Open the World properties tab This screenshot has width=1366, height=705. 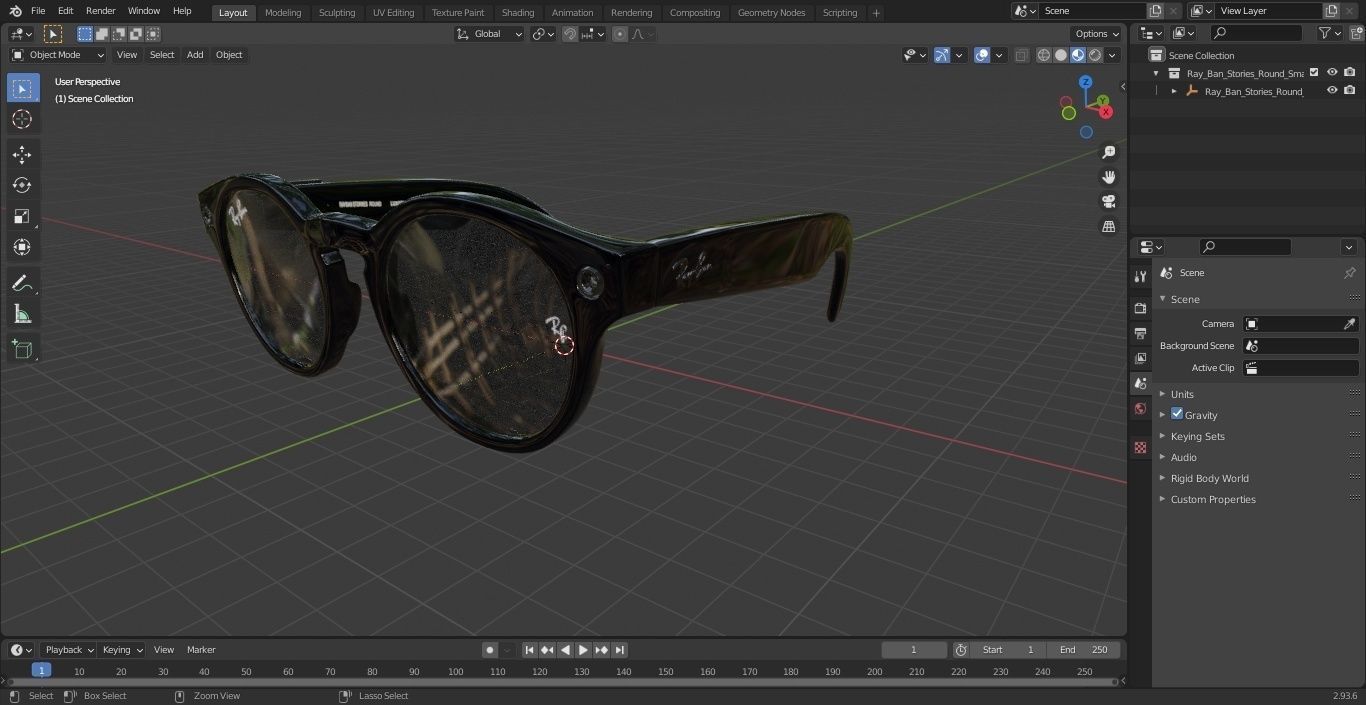tap(1140, 408)
